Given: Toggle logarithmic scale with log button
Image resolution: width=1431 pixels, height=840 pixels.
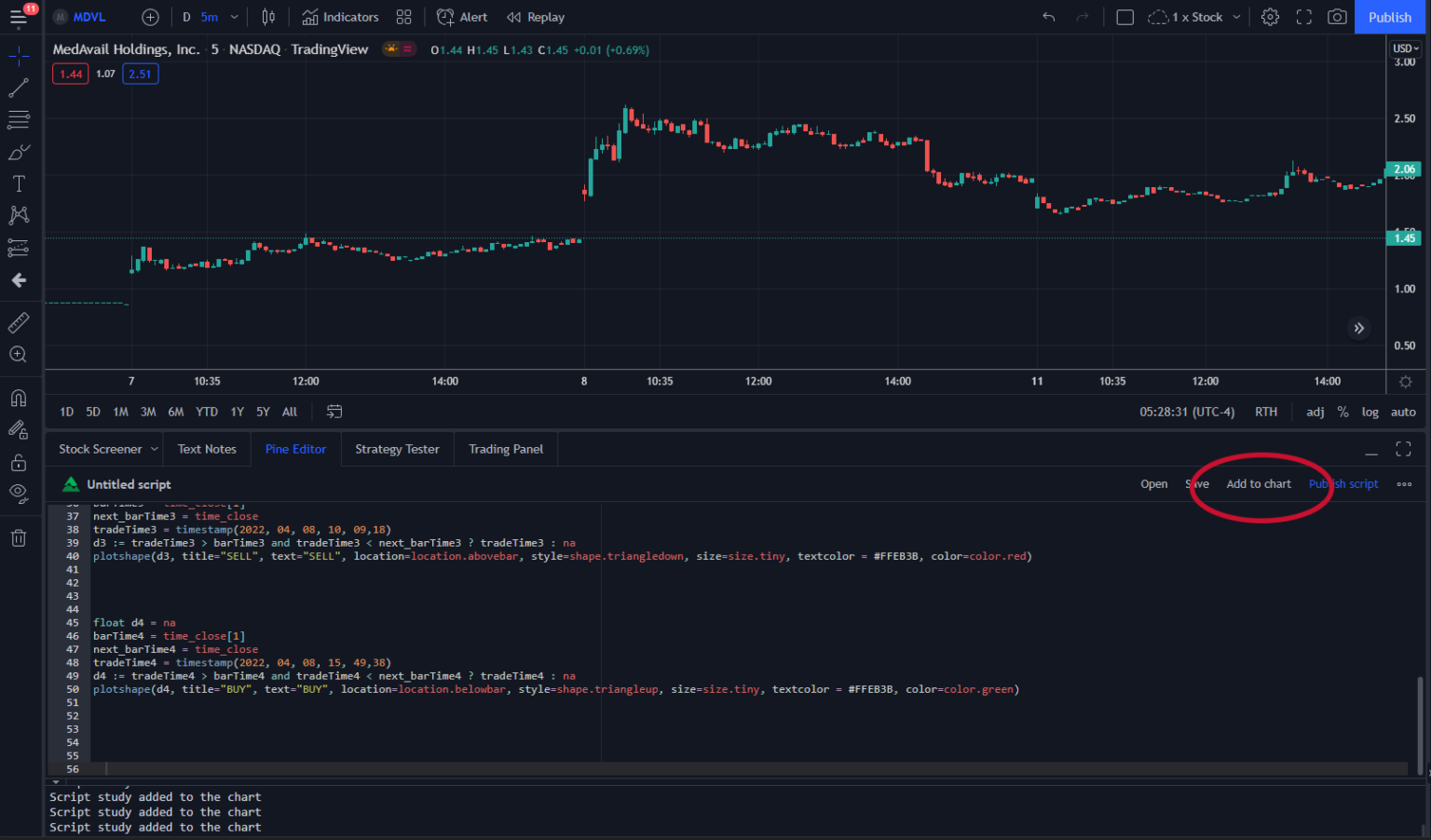Looking at the screenshot, I should point(1370,412).
